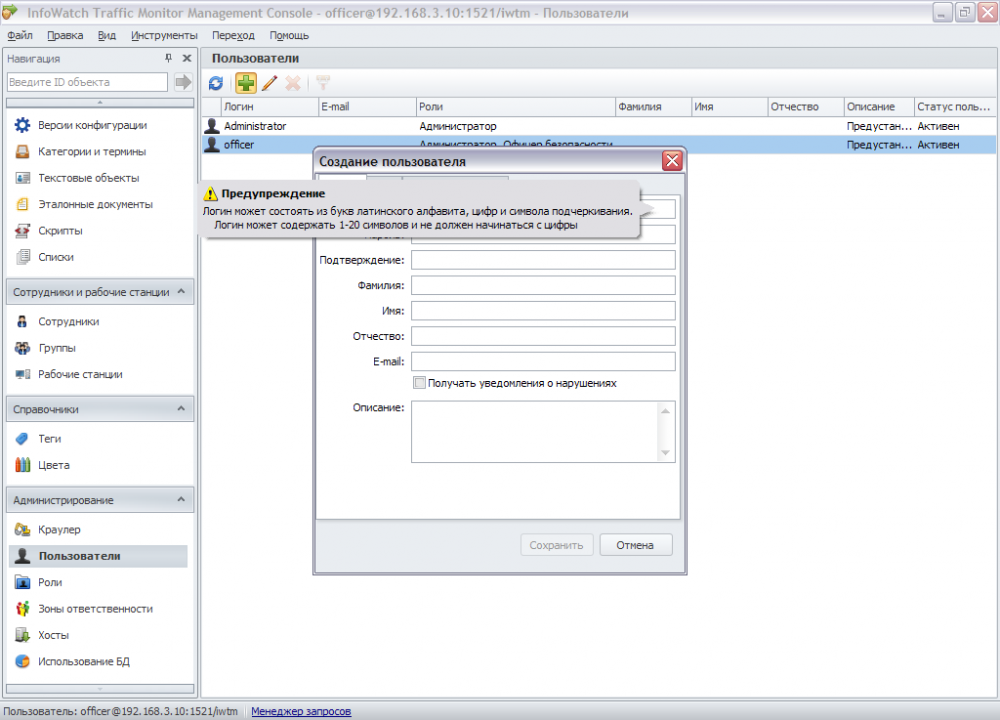Toggle Получать уведомления о нарушениях checkbox
This screenshot has width=1000, height=720.
click(420, 383)
